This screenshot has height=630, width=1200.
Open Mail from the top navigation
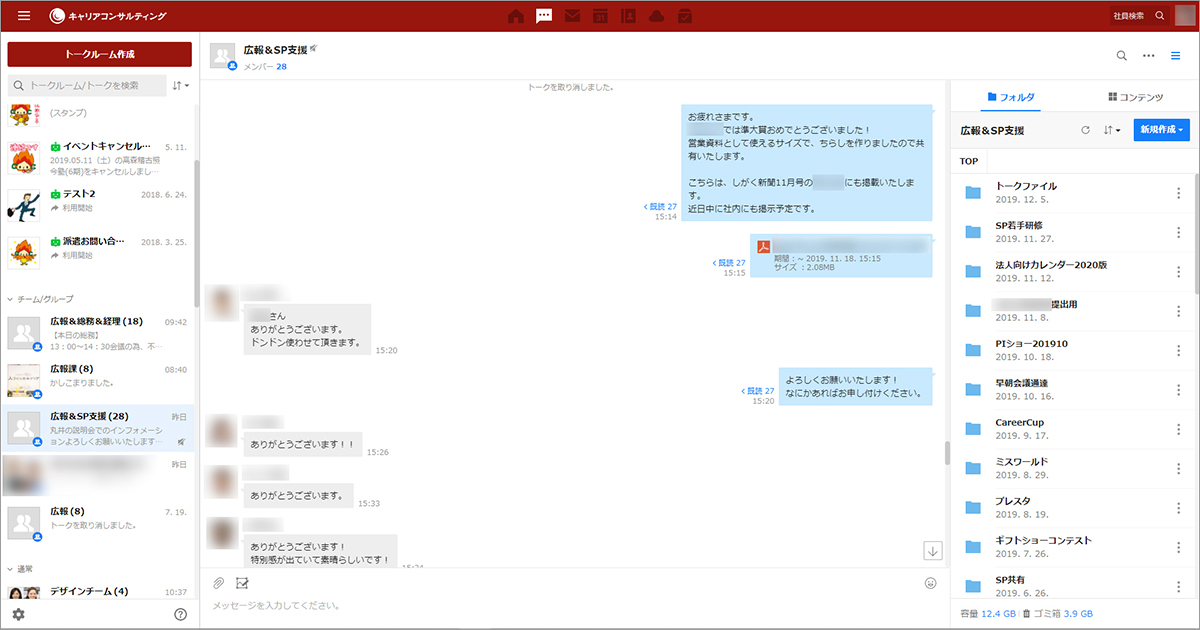(572, 16)
